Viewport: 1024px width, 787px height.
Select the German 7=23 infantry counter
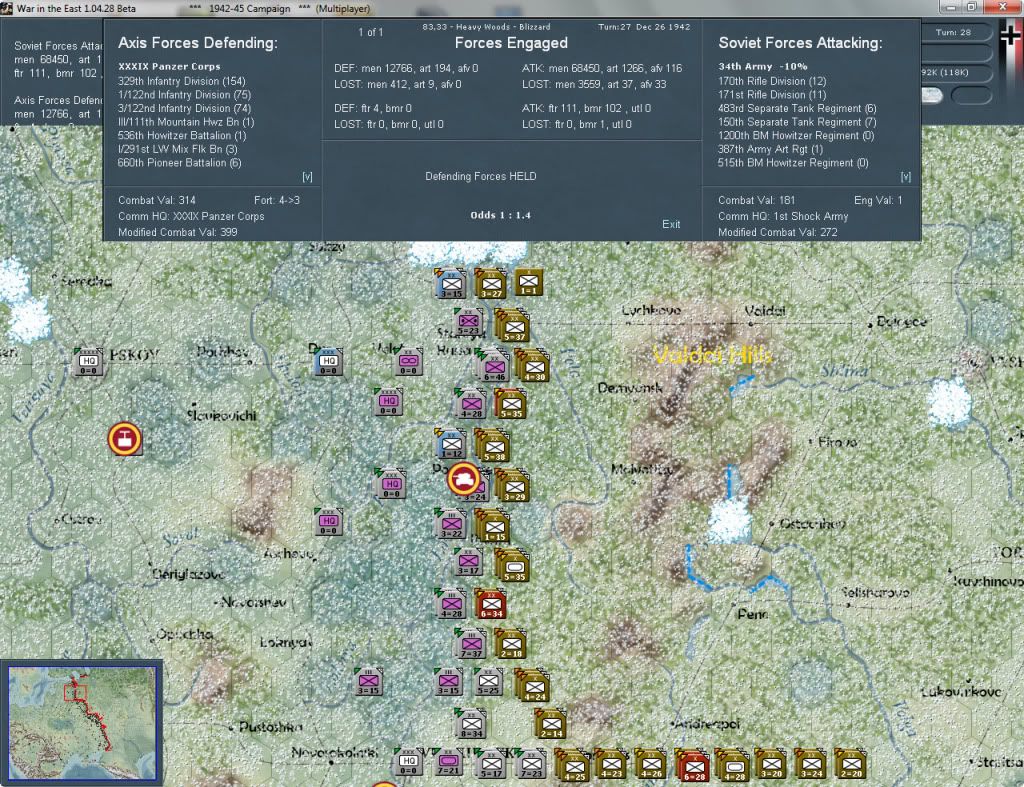(x=531, y=763)
